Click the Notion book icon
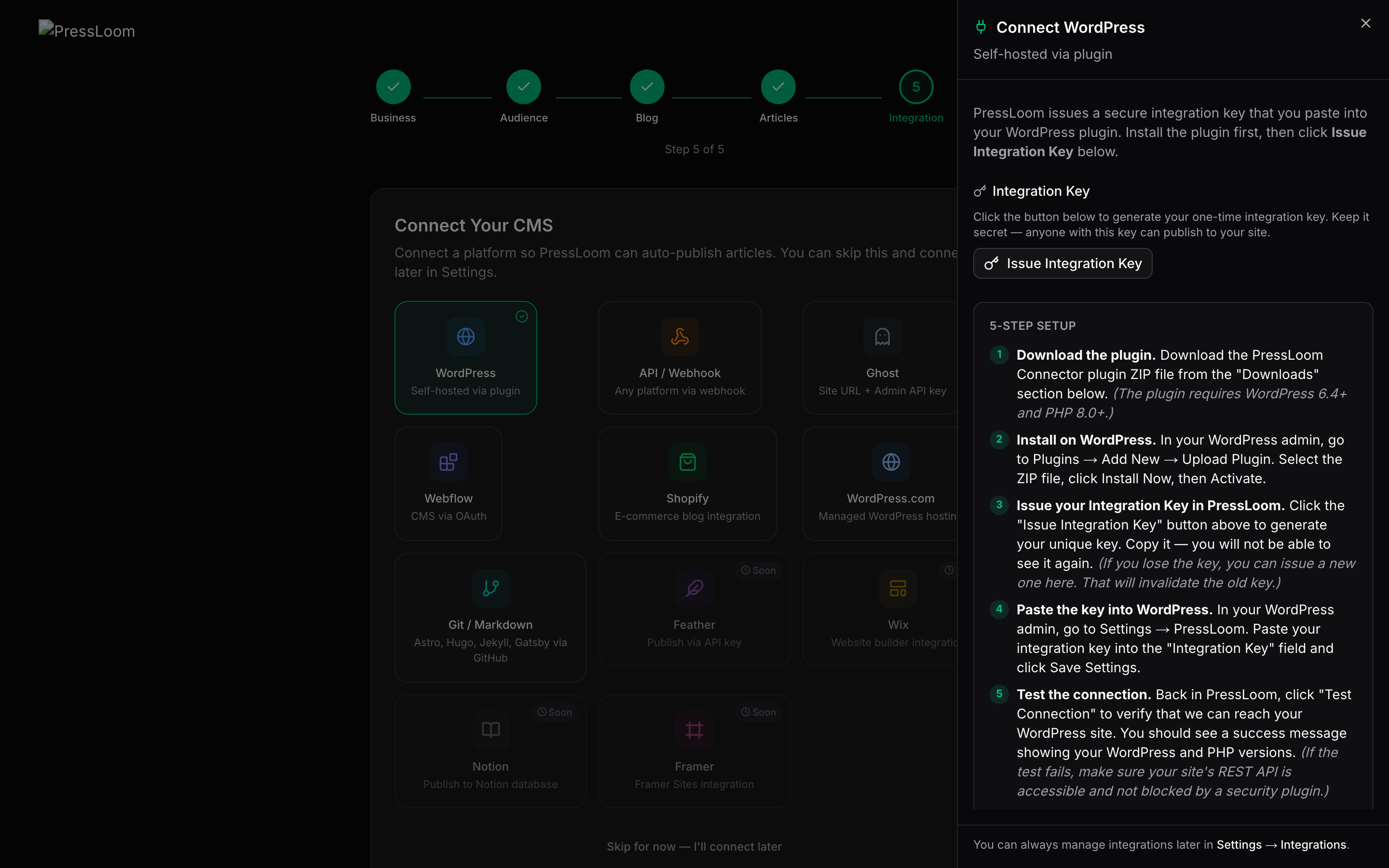This screenshot has width=1389, height=868. pos(491,730)
